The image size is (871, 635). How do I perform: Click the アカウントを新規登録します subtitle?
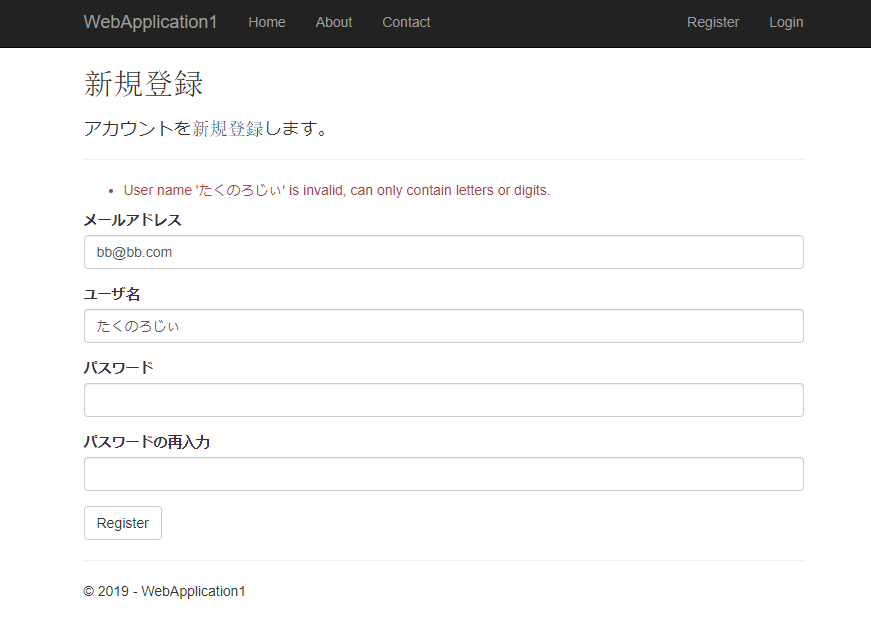205,128
